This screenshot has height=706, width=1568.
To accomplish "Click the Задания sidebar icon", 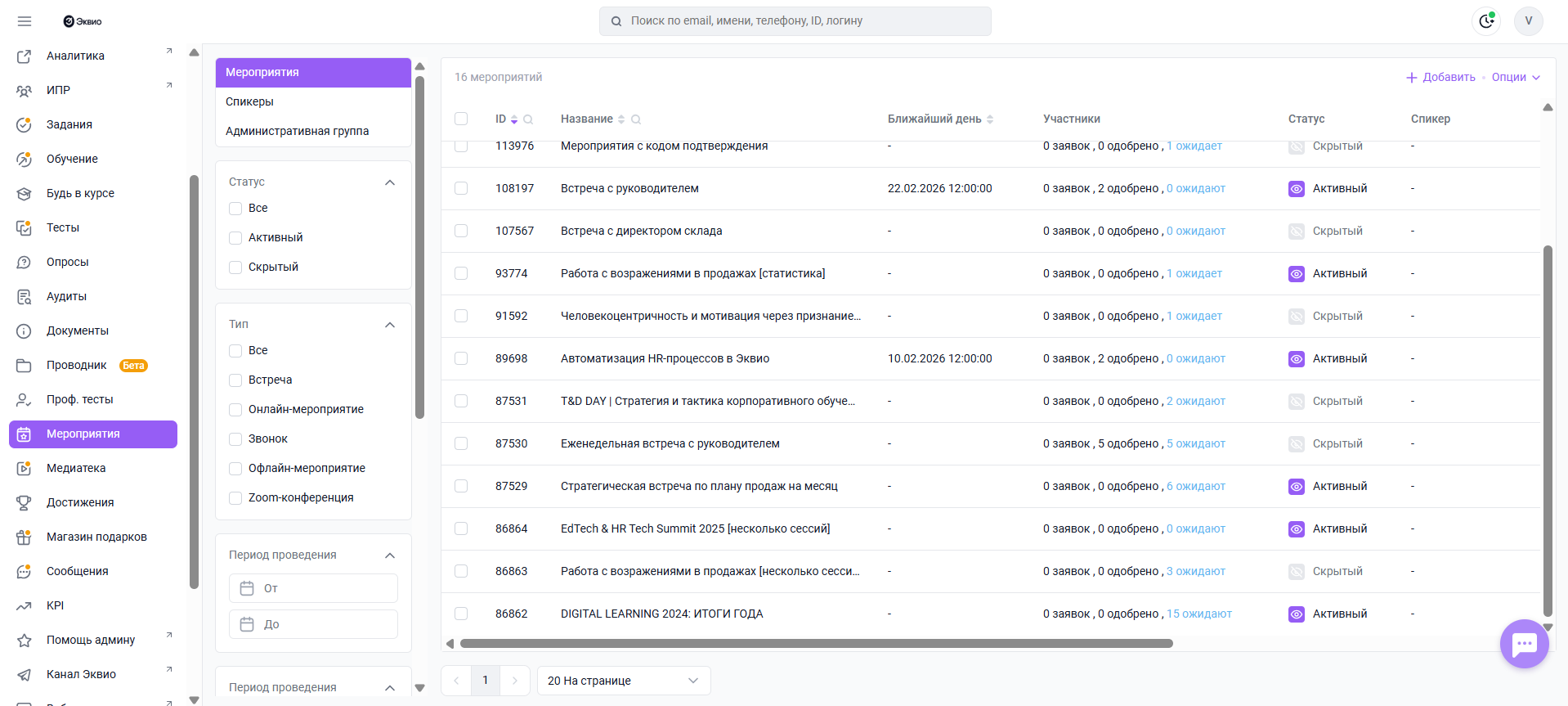I will [24, 125].
